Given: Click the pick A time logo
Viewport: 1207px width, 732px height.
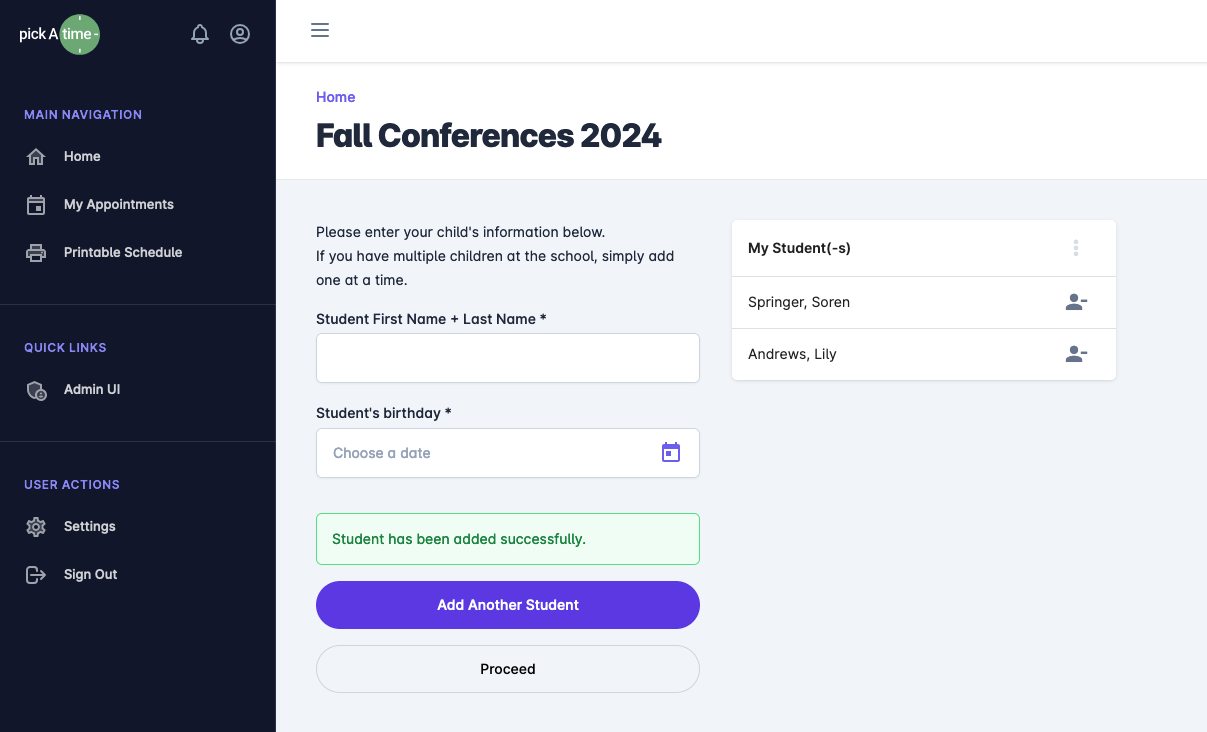Looking at the screenshot, I should pyautogui.click(x=60, y=35).
